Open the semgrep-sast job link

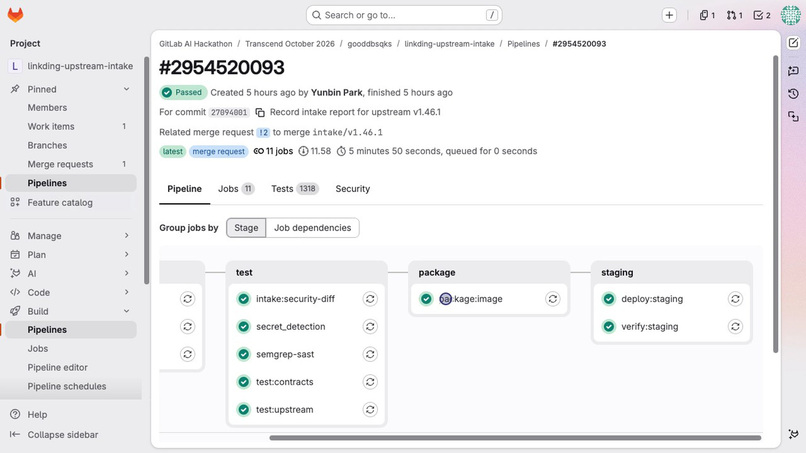point(285,354)
